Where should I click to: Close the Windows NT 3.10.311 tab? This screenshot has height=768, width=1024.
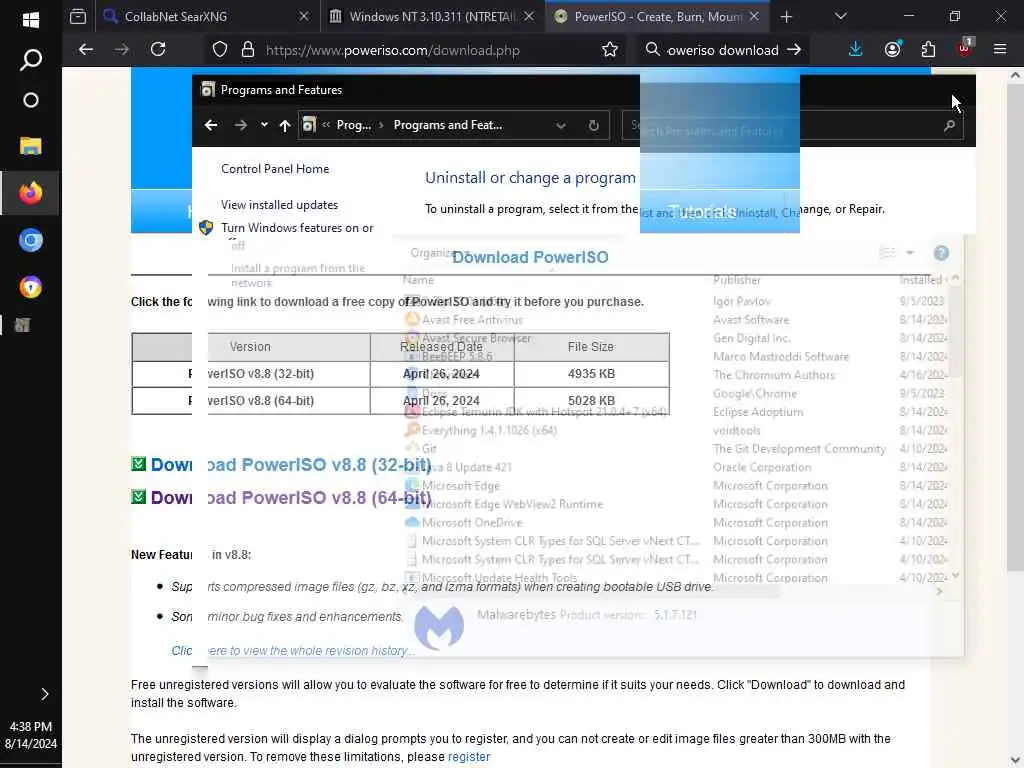coord(529,16)
